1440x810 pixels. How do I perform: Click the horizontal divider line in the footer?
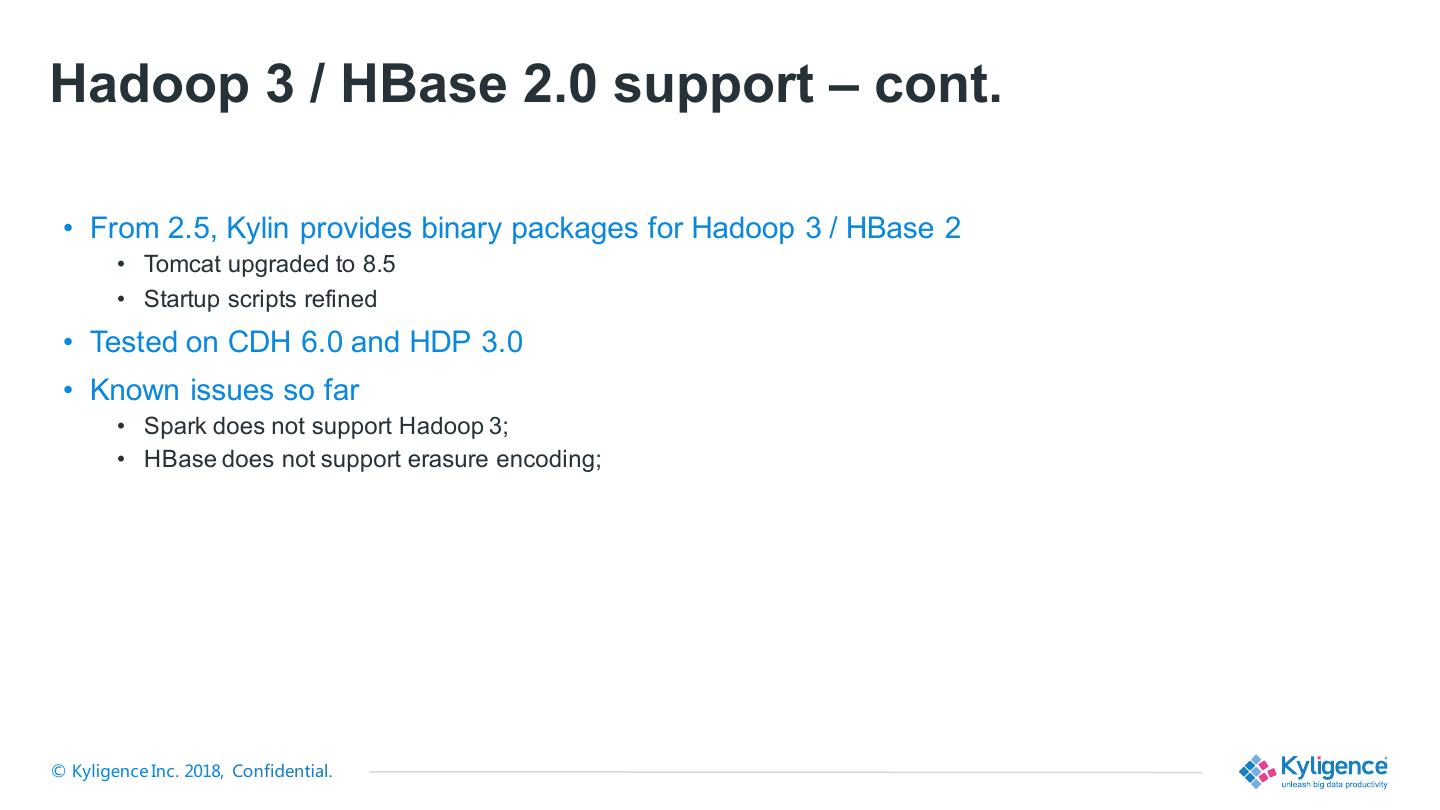pyautogui.click(x=785, y=772)
